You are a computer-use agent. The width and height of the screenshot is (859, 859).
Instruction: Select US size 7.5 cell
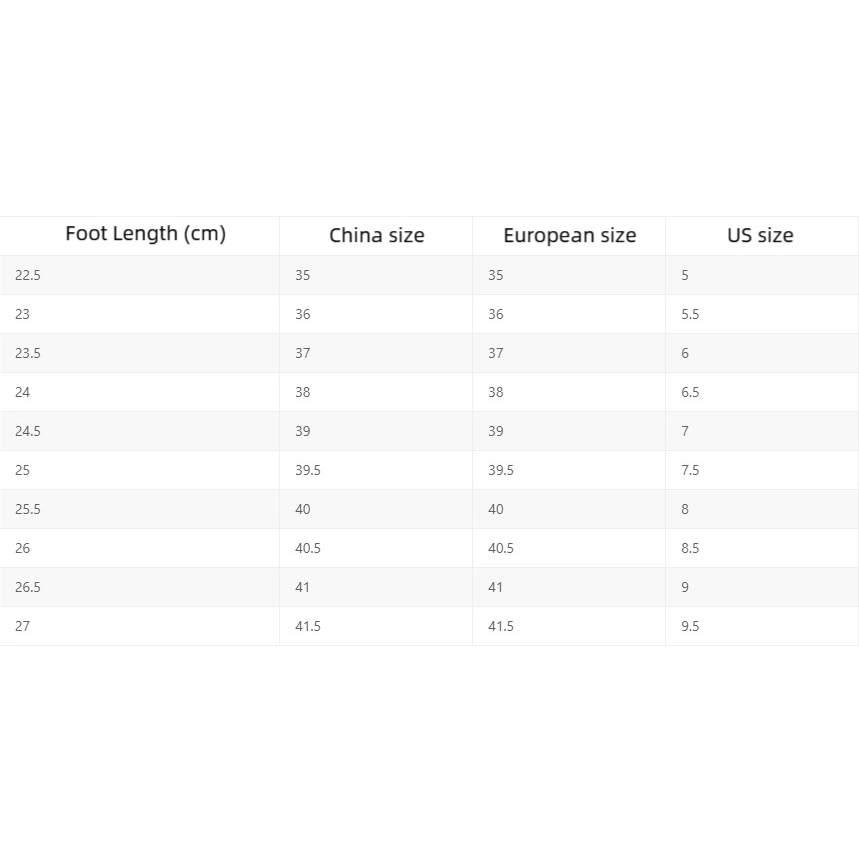pos(690,470)
